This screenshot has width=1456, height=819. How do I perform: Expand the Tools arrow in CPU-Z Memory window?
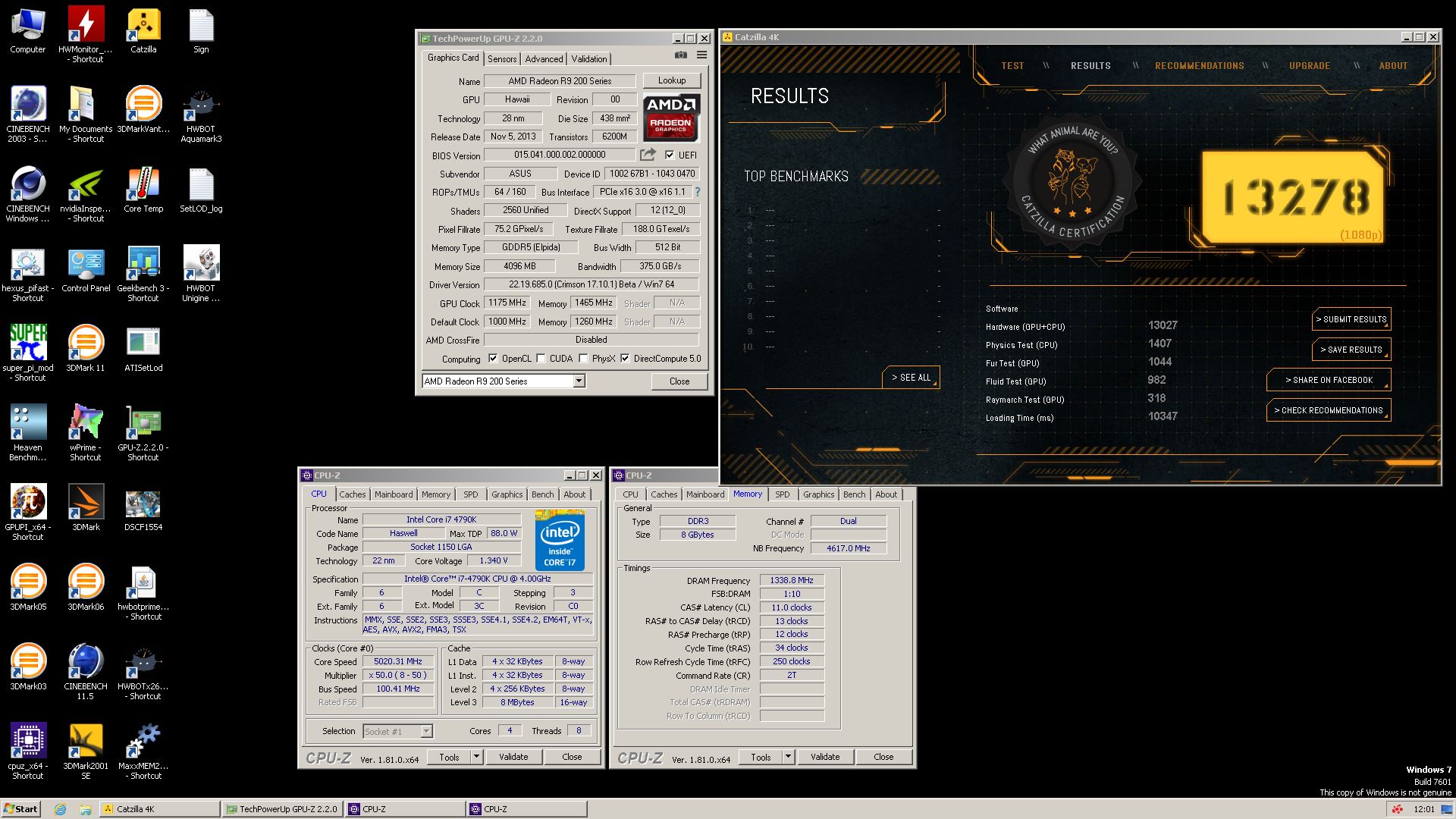[x=788, y=757]
